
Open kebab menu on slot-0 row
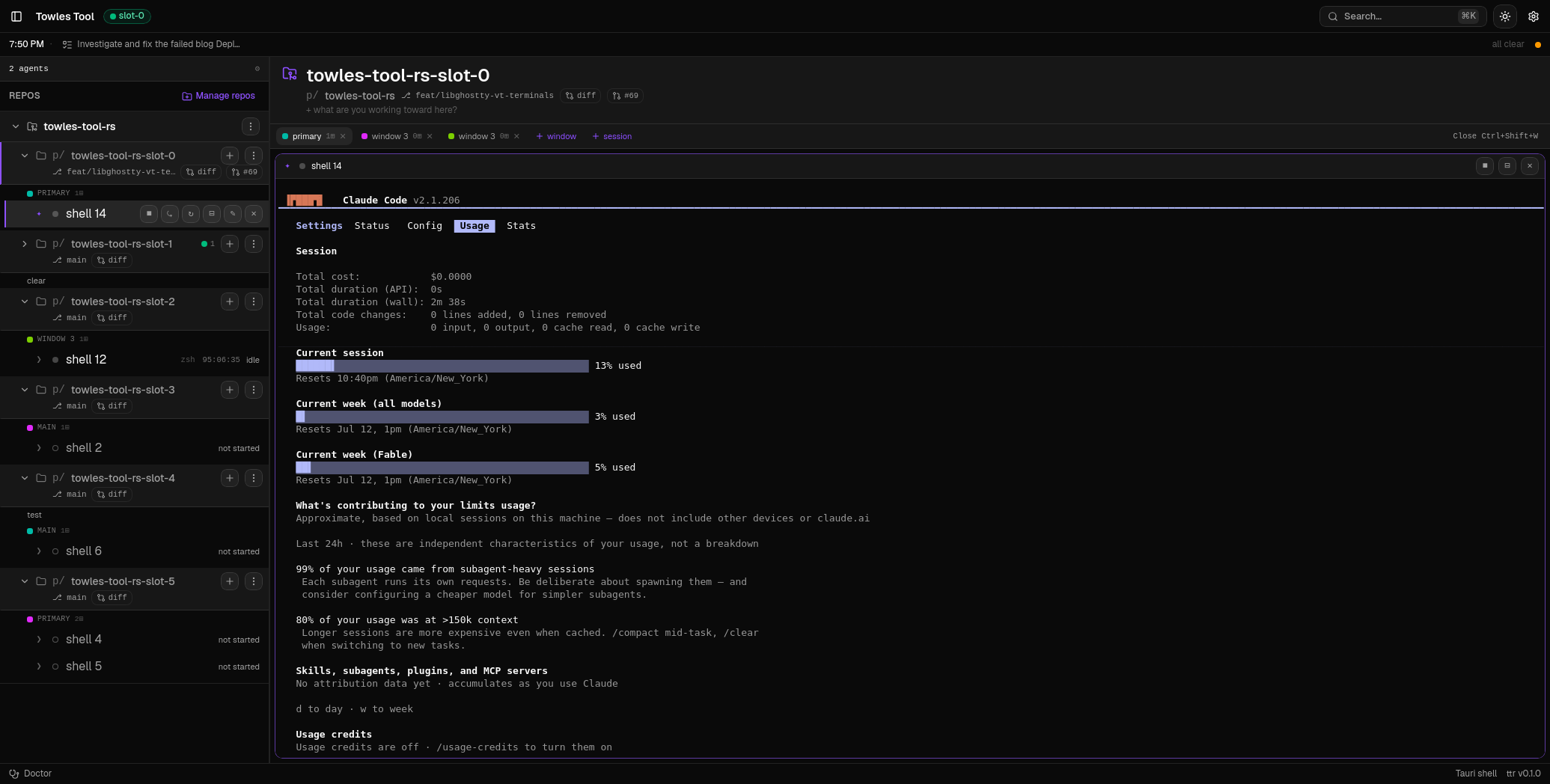pyautogui.click(x=254, y=156)
